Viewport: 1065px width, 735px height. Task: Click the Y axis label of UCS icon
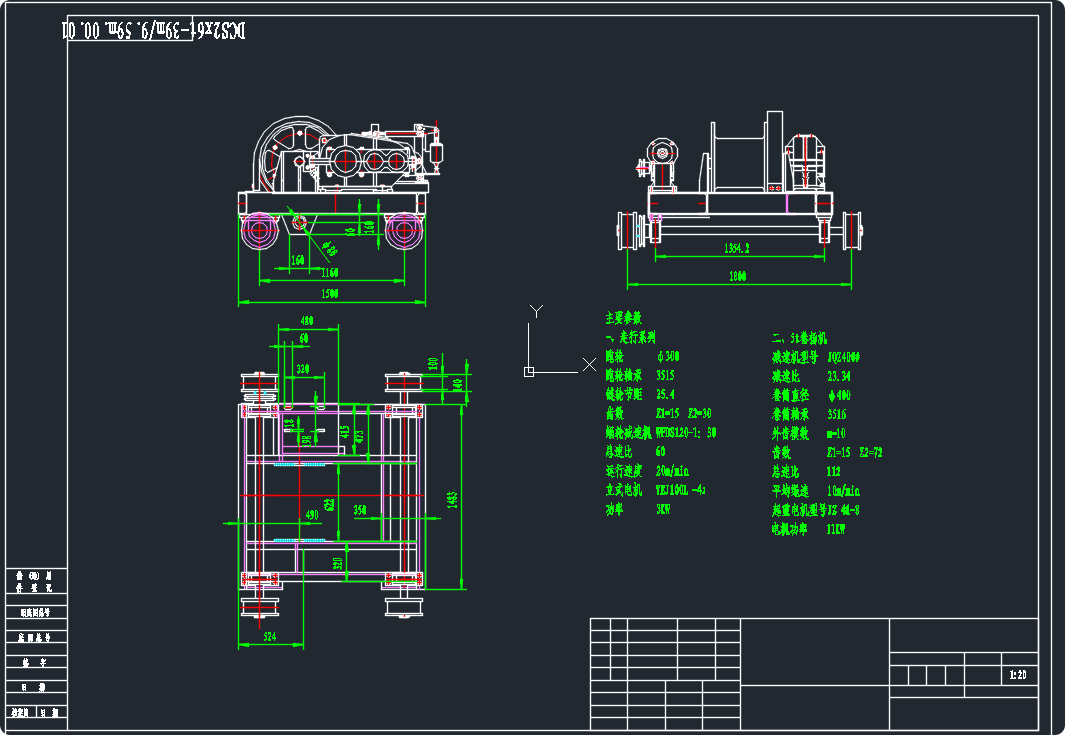point(536,311)
